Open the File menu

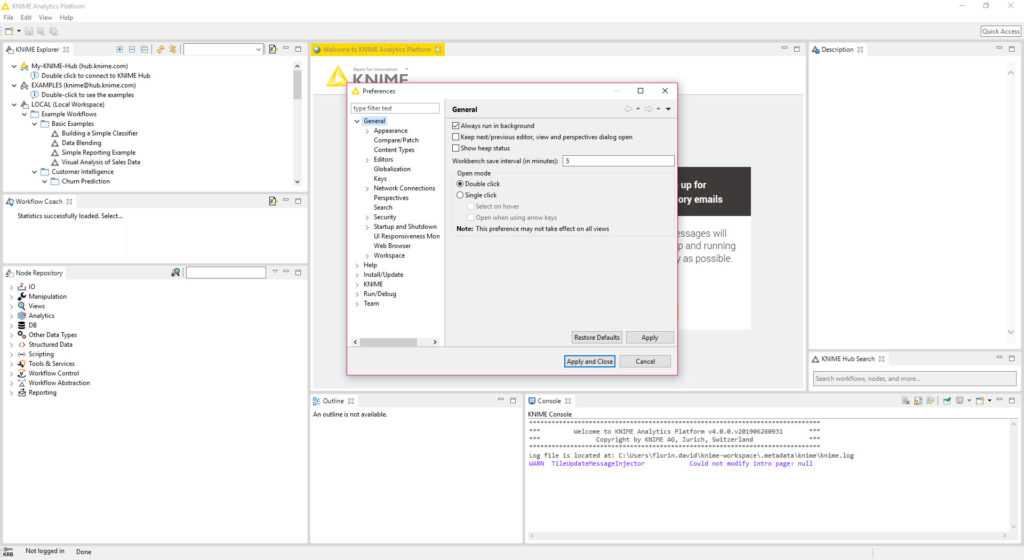tap(8, 18)
